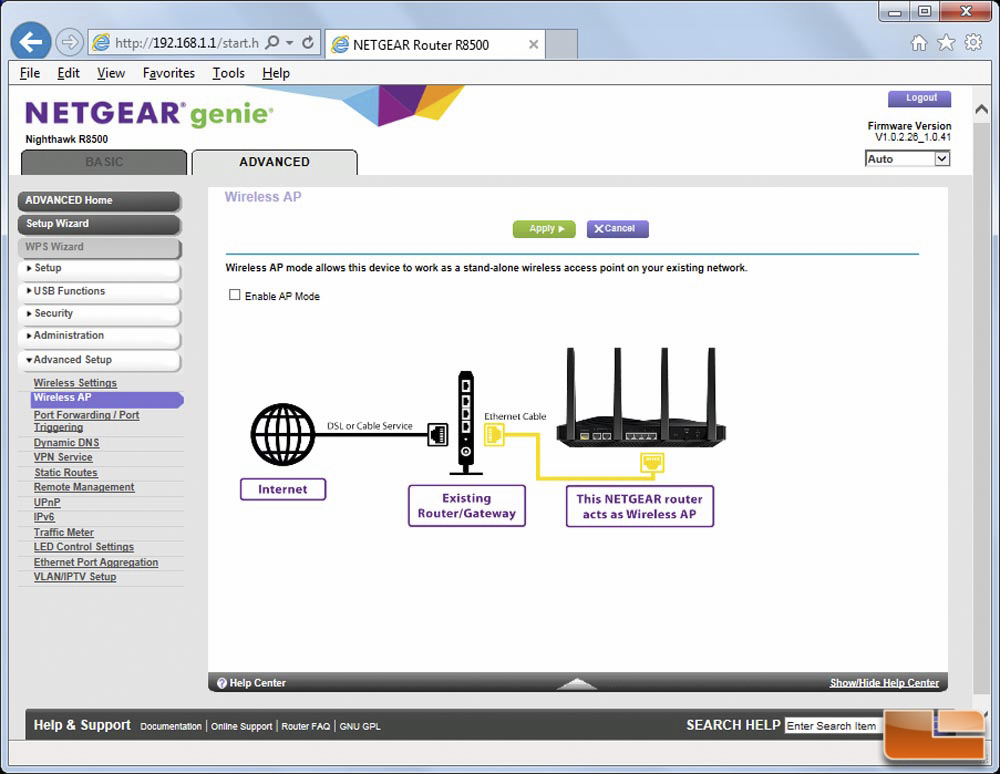
Task: Open Remote Management settings
Action: (x=84, y=487)
